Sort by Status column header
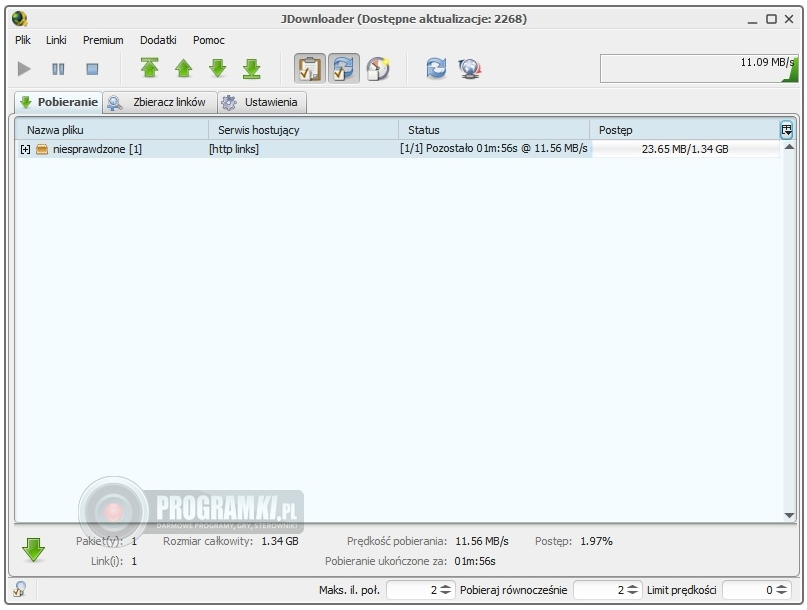807x610 pixels. (494, 130)
